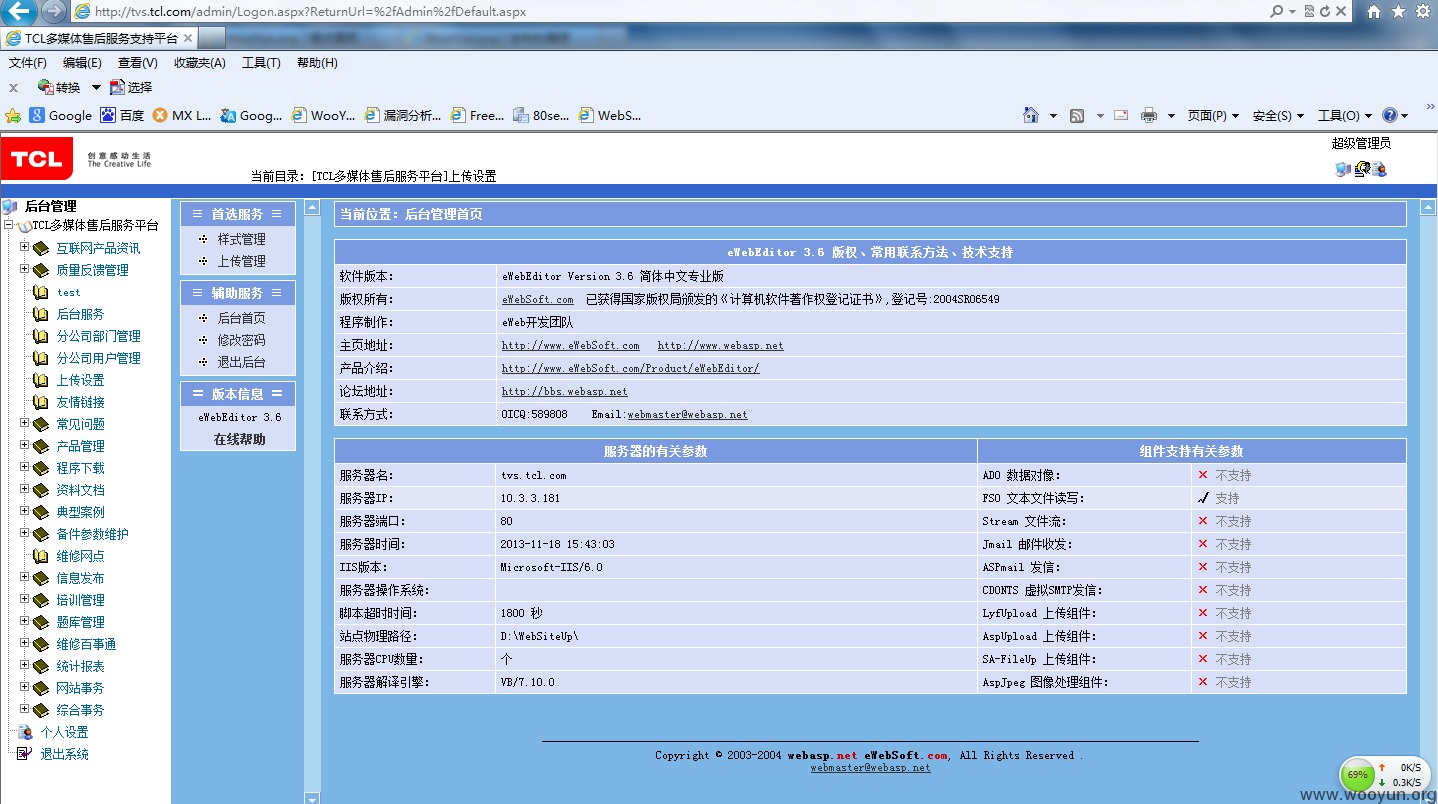
Task: Open the 查看(V) menu
Action: (x=138, y=63)
